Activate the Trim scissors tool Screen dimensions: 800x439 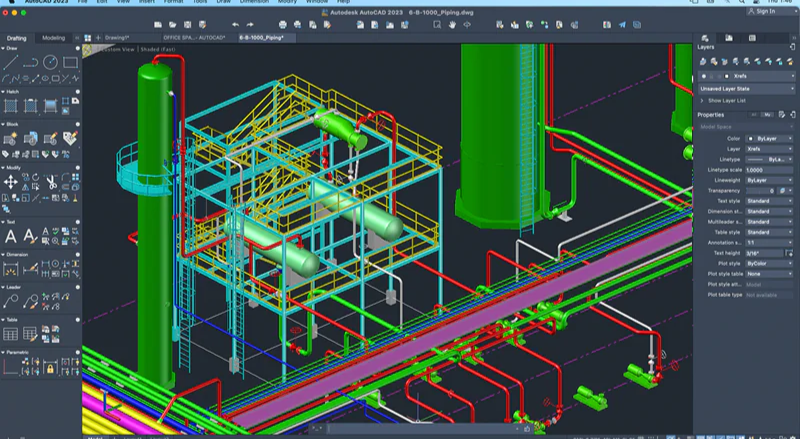50,182
